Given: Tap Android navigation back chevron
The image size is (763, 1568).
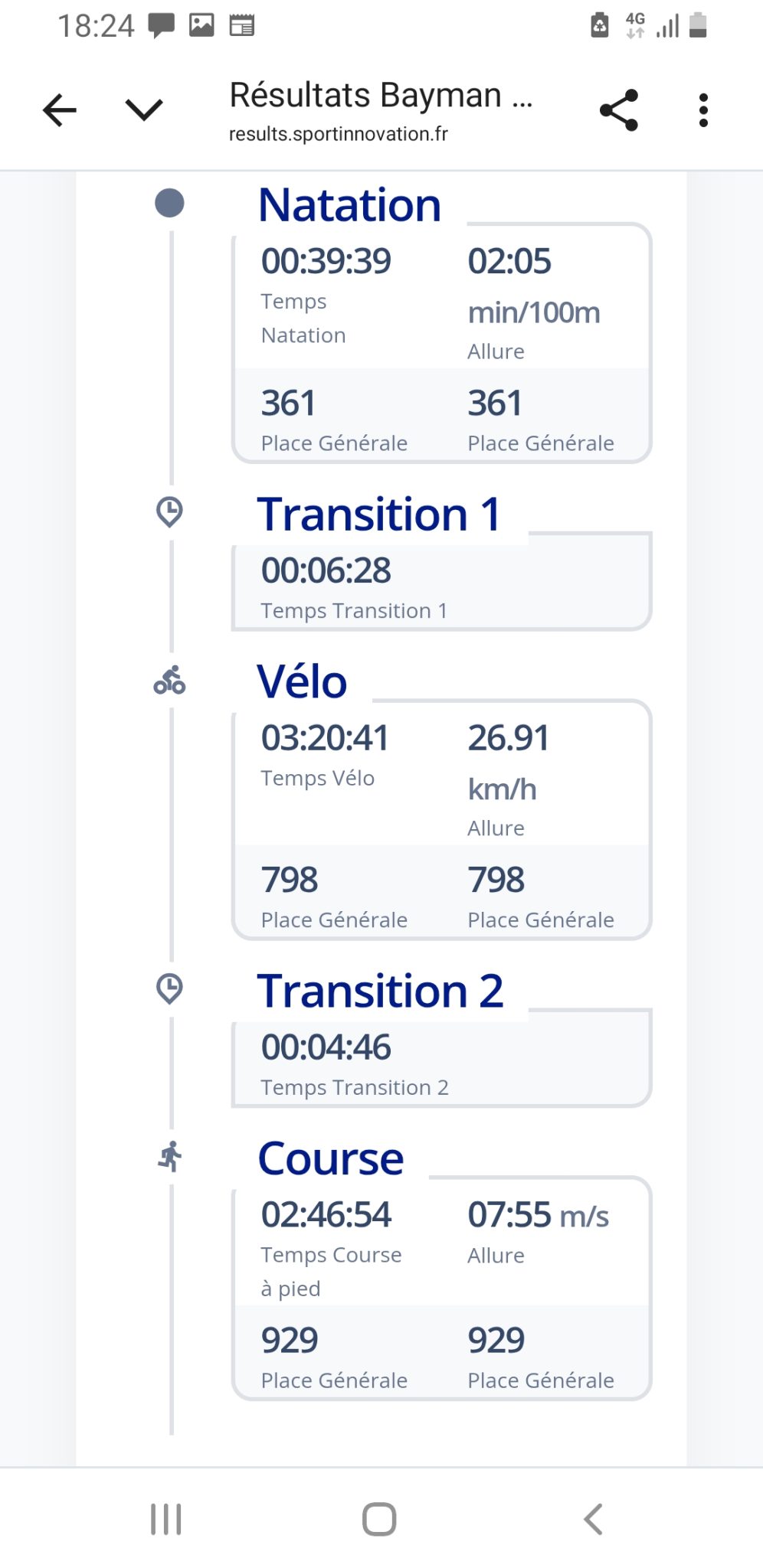Looking at the screenshot, I should 594,1519.
